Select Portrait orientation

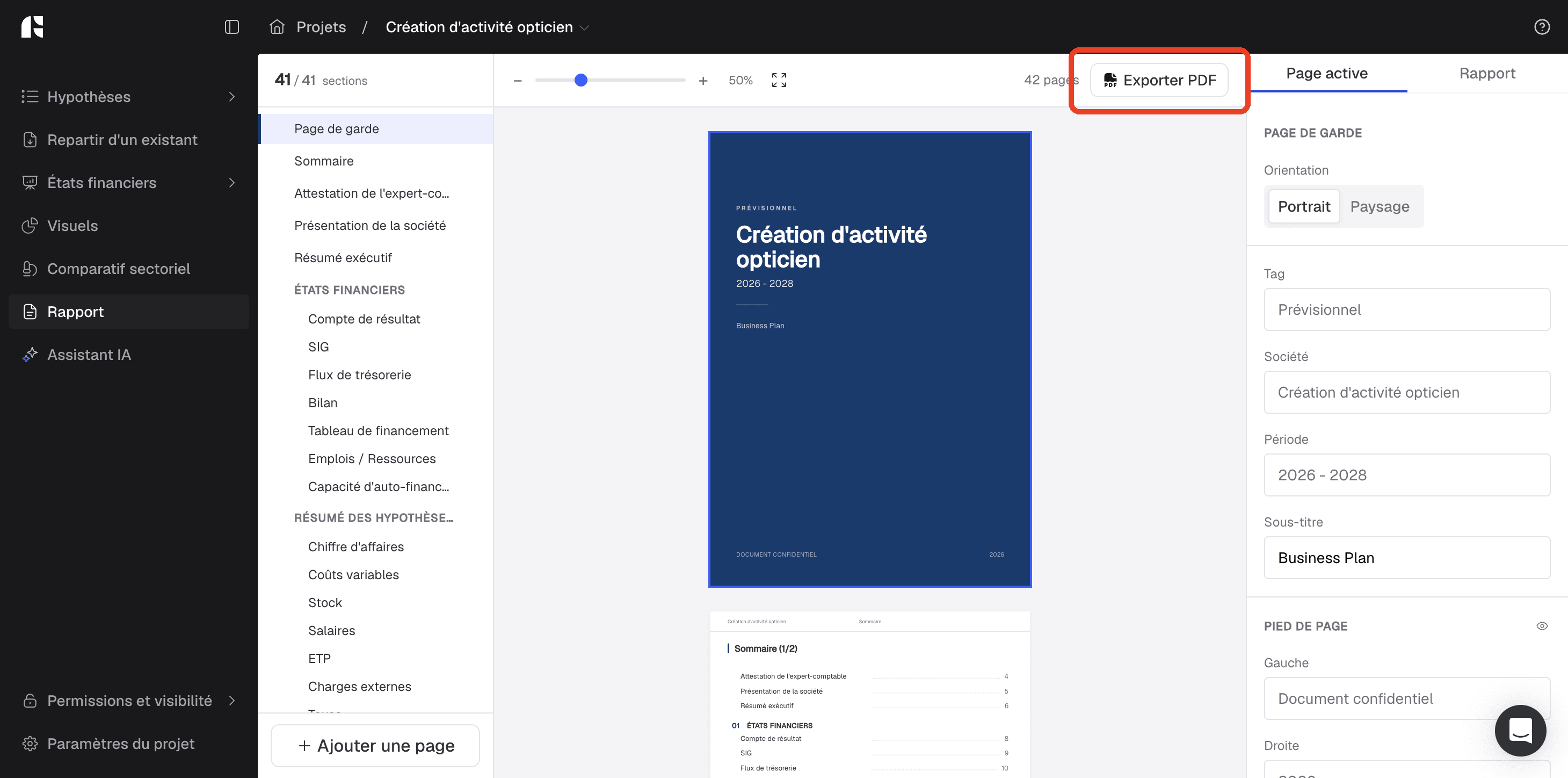(x=1304, y=206)
